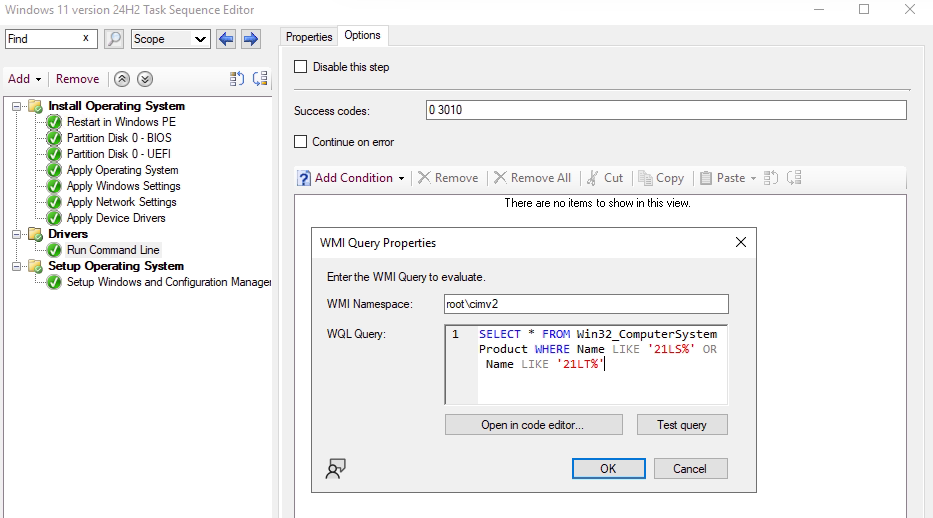Go to next search result arrow

(x=251, y=39)
